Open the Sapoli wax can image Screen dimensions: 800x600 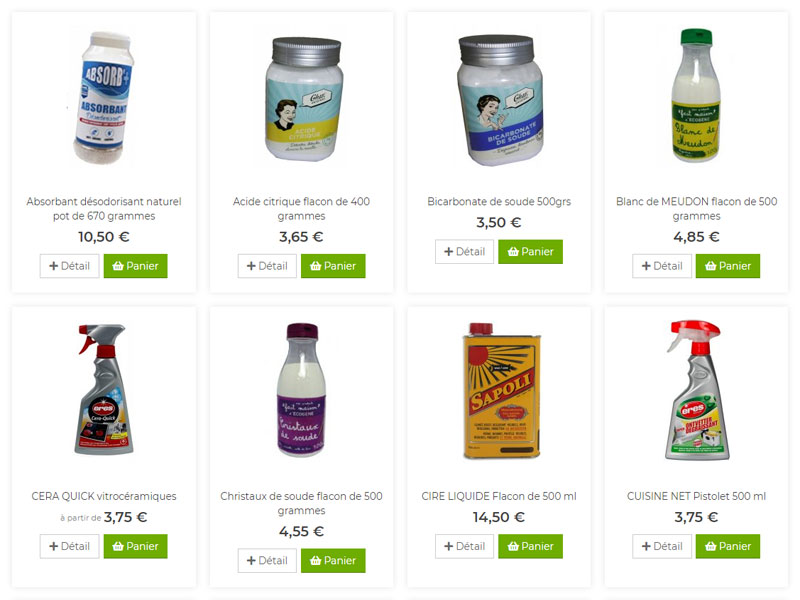(x=501, y=390)
